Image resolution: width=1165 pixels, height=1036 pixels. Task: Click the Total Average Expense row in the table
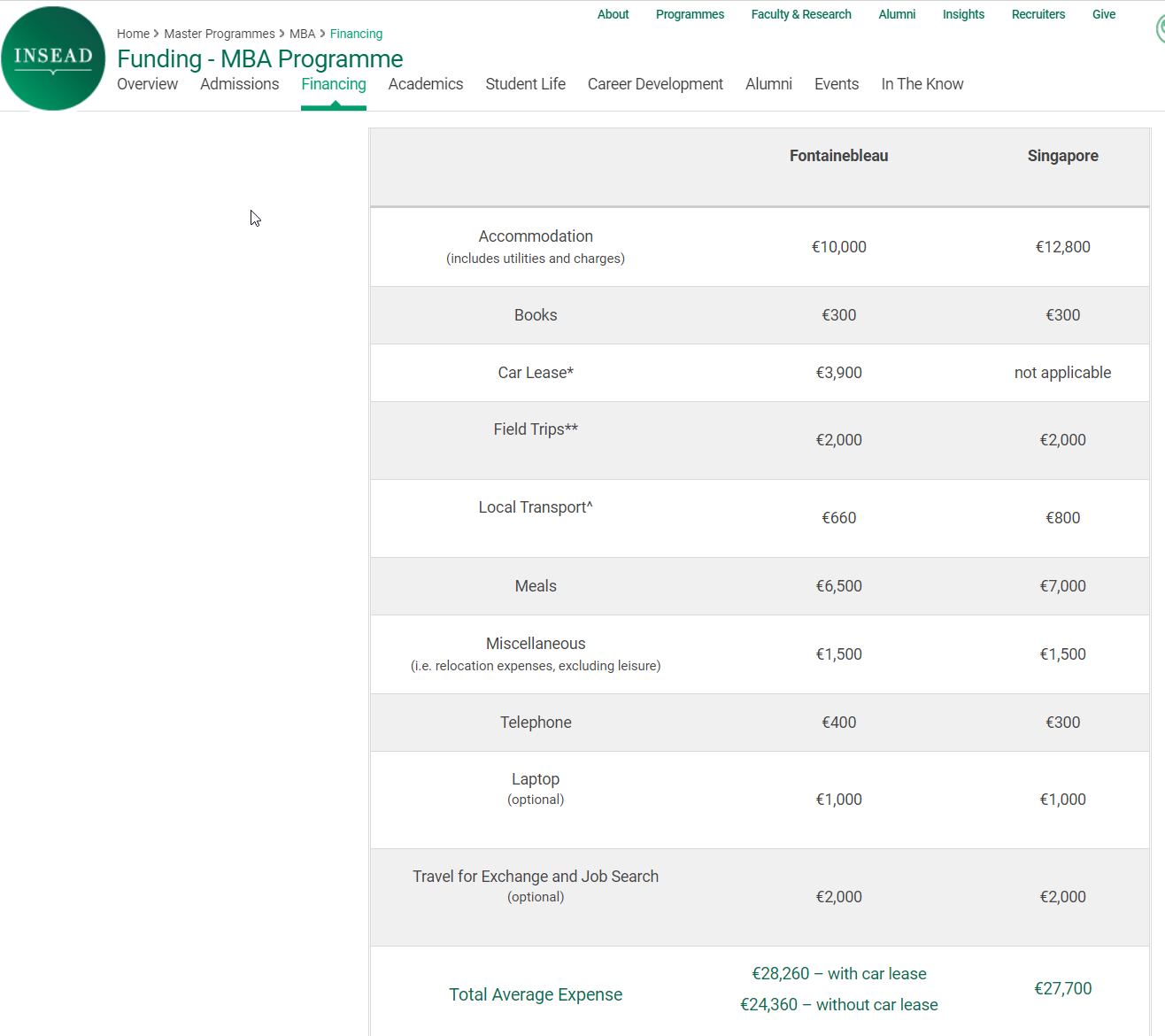536,993
